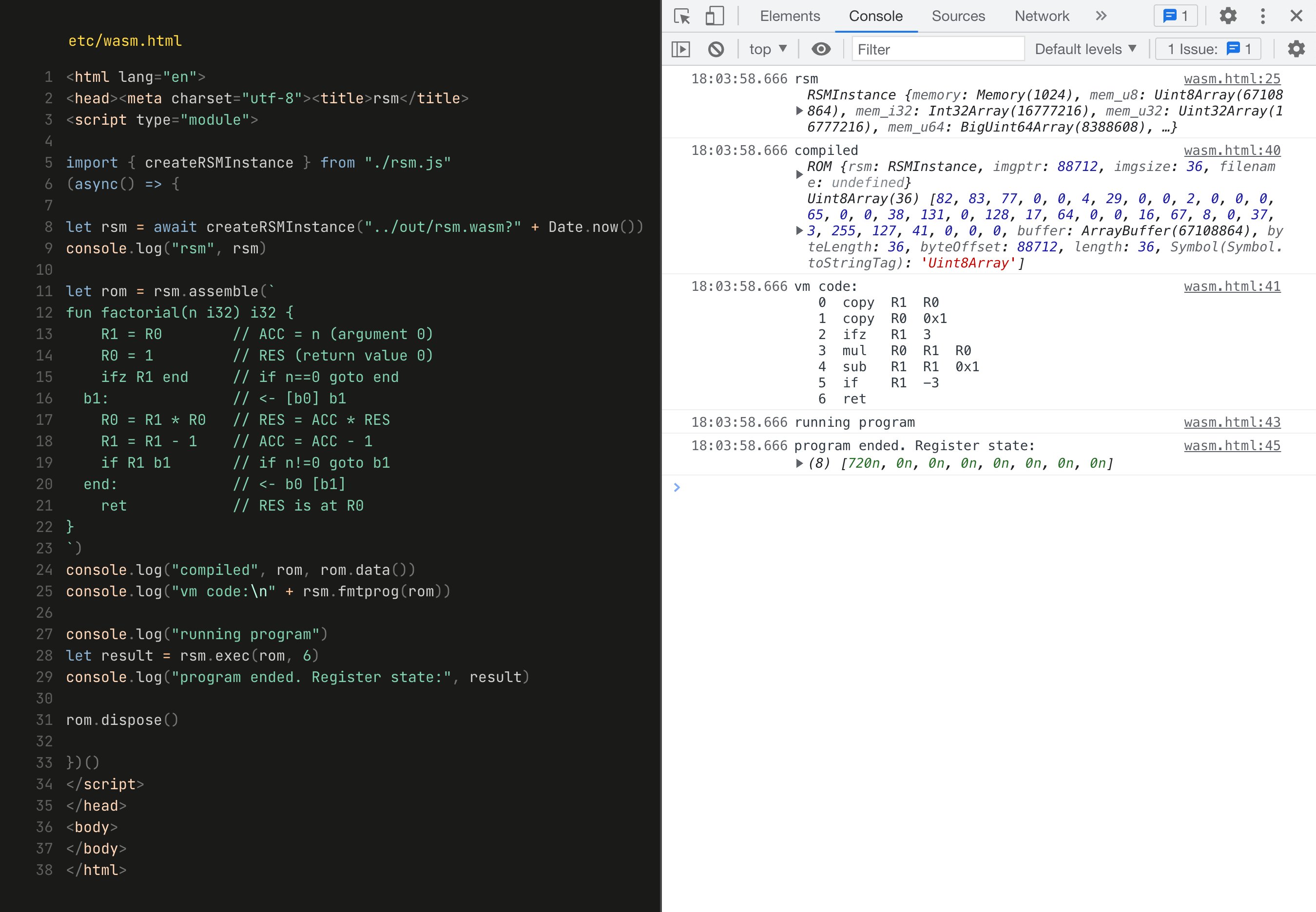Open DevTools settings gear
Image resolution: width=1316 pixels, height=912 pixels.
[1228, 16]
